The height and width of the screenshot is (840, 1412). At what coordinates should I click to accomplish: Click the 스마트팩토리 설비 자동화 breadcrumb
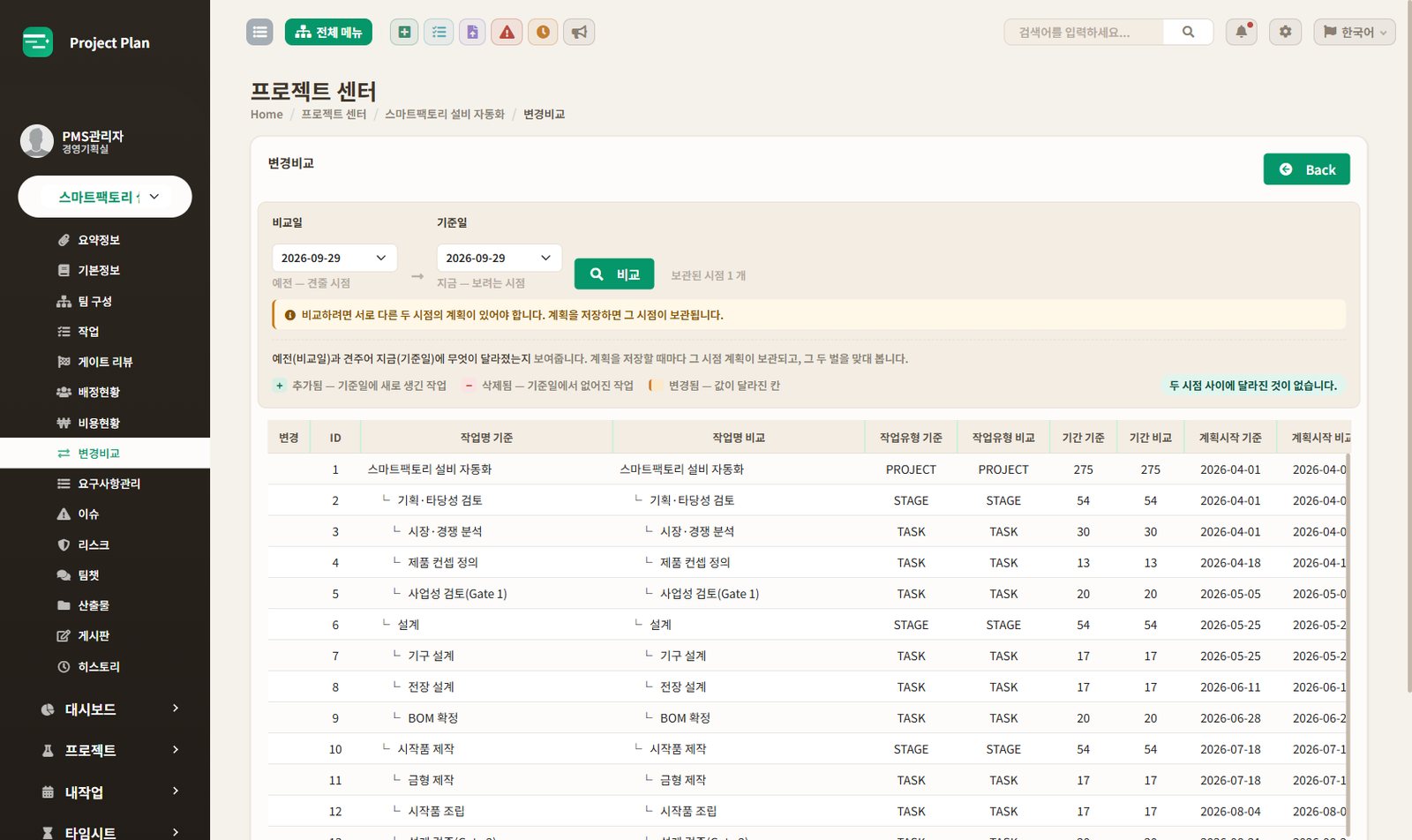pyautogui.click(x=445, y=115)
